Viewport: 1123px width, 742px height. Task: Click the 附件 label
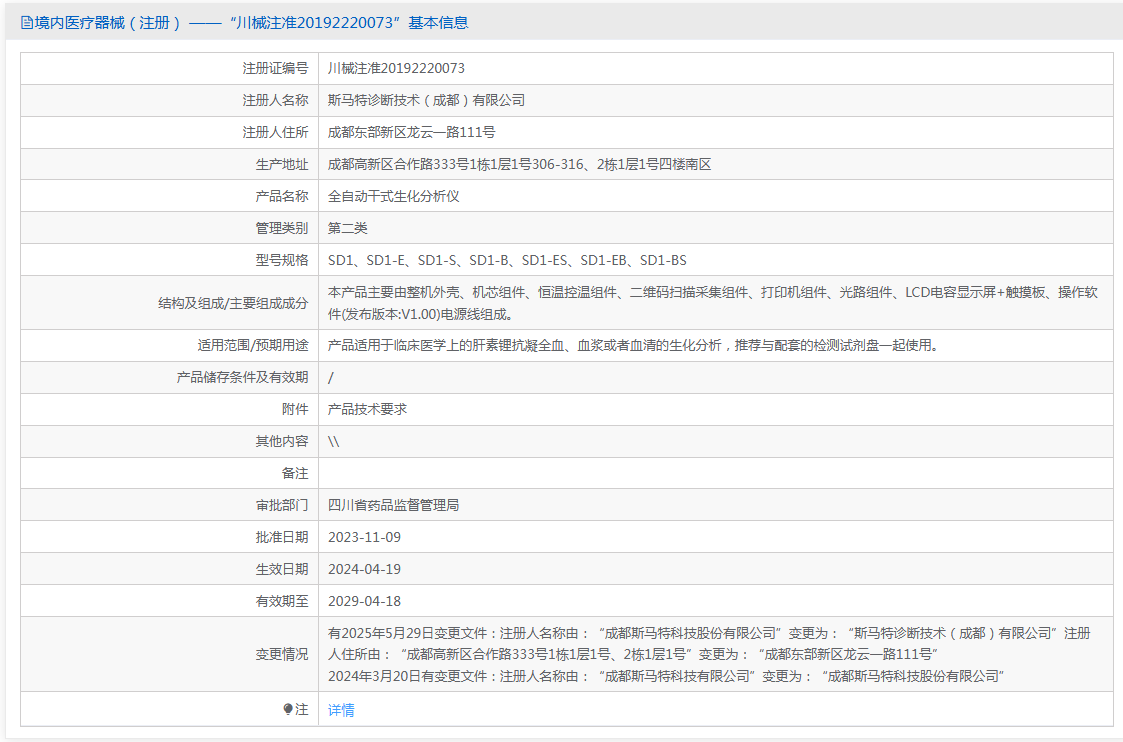click(295, 409)
